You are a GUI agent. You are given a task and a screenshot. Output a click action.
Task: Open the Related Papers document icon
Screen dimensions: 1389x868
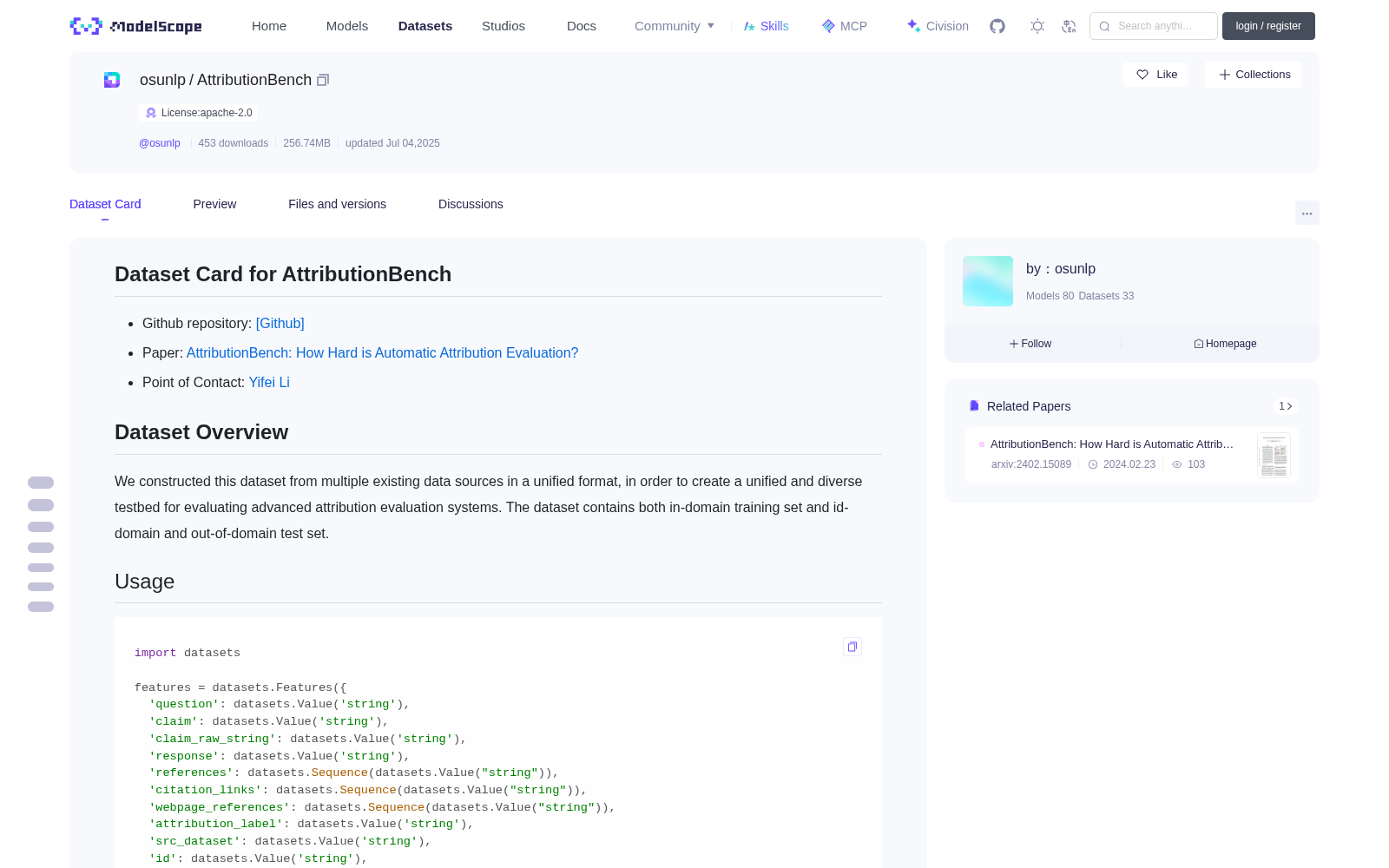(974, 406)
